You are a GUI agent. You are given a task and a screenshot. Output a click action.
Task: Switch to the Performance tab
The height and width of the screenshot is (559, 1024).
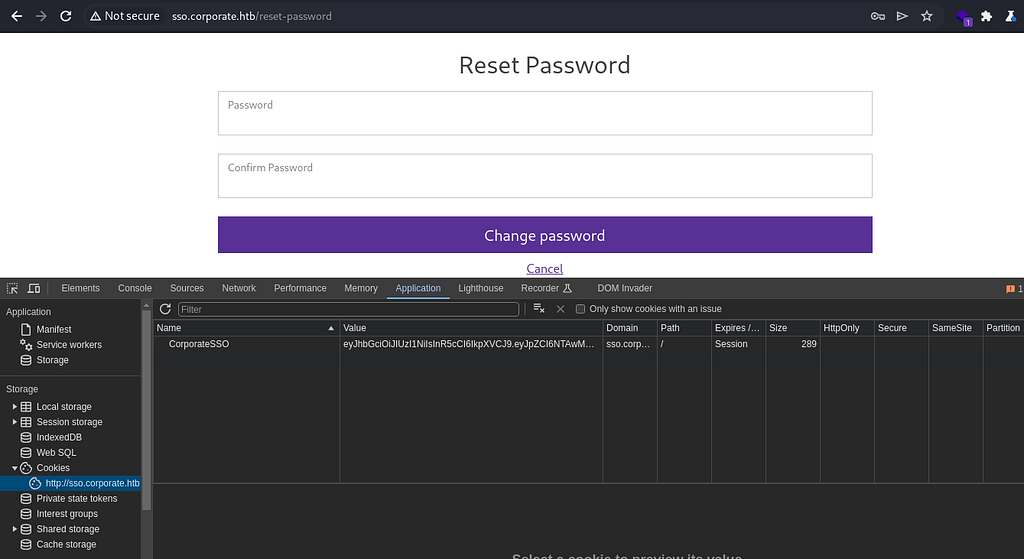coord(300,288)
